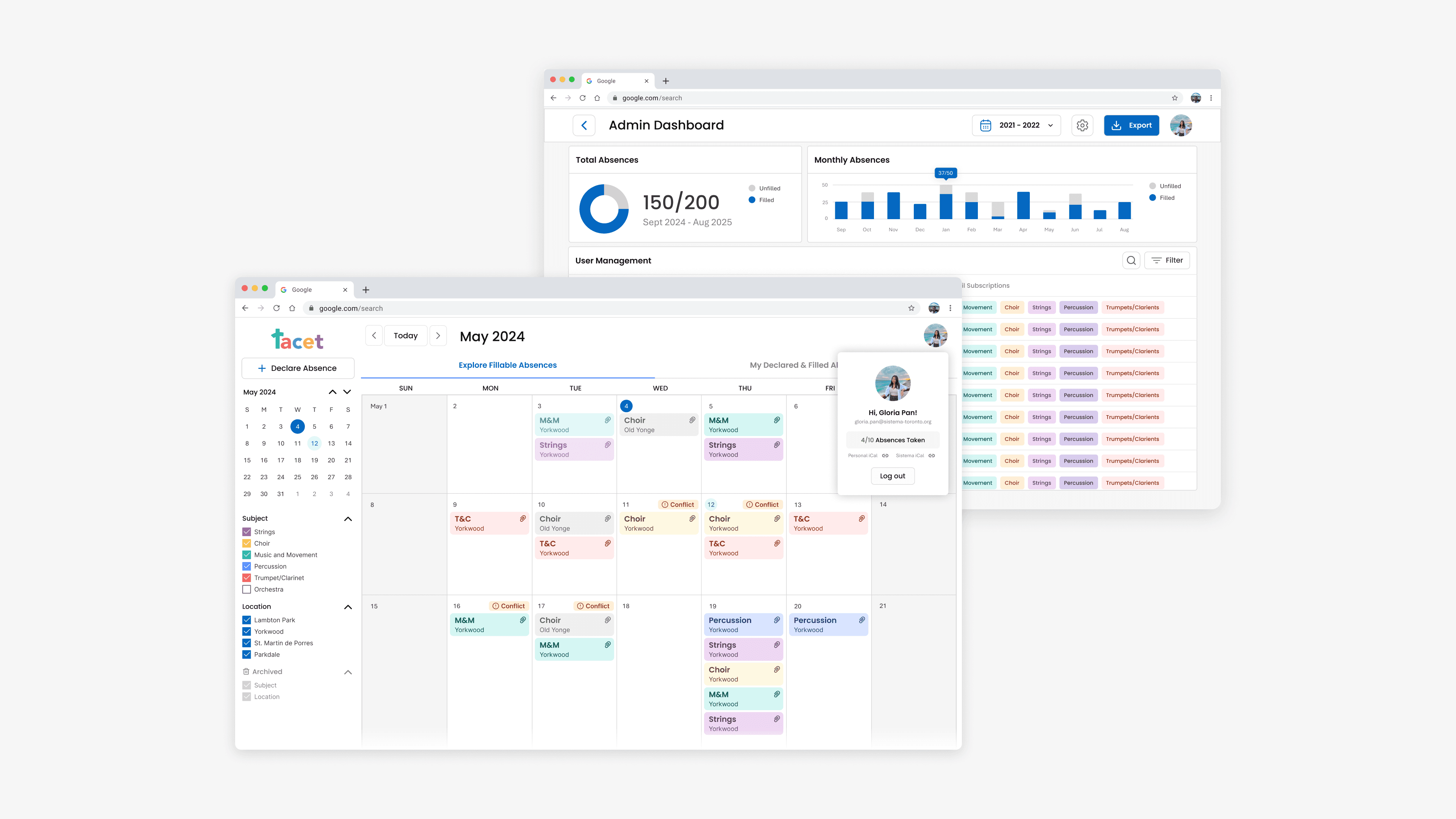1456x819 pixels.
Task: Click the Personal iCal link icon
Action: (x=885, y=455)
